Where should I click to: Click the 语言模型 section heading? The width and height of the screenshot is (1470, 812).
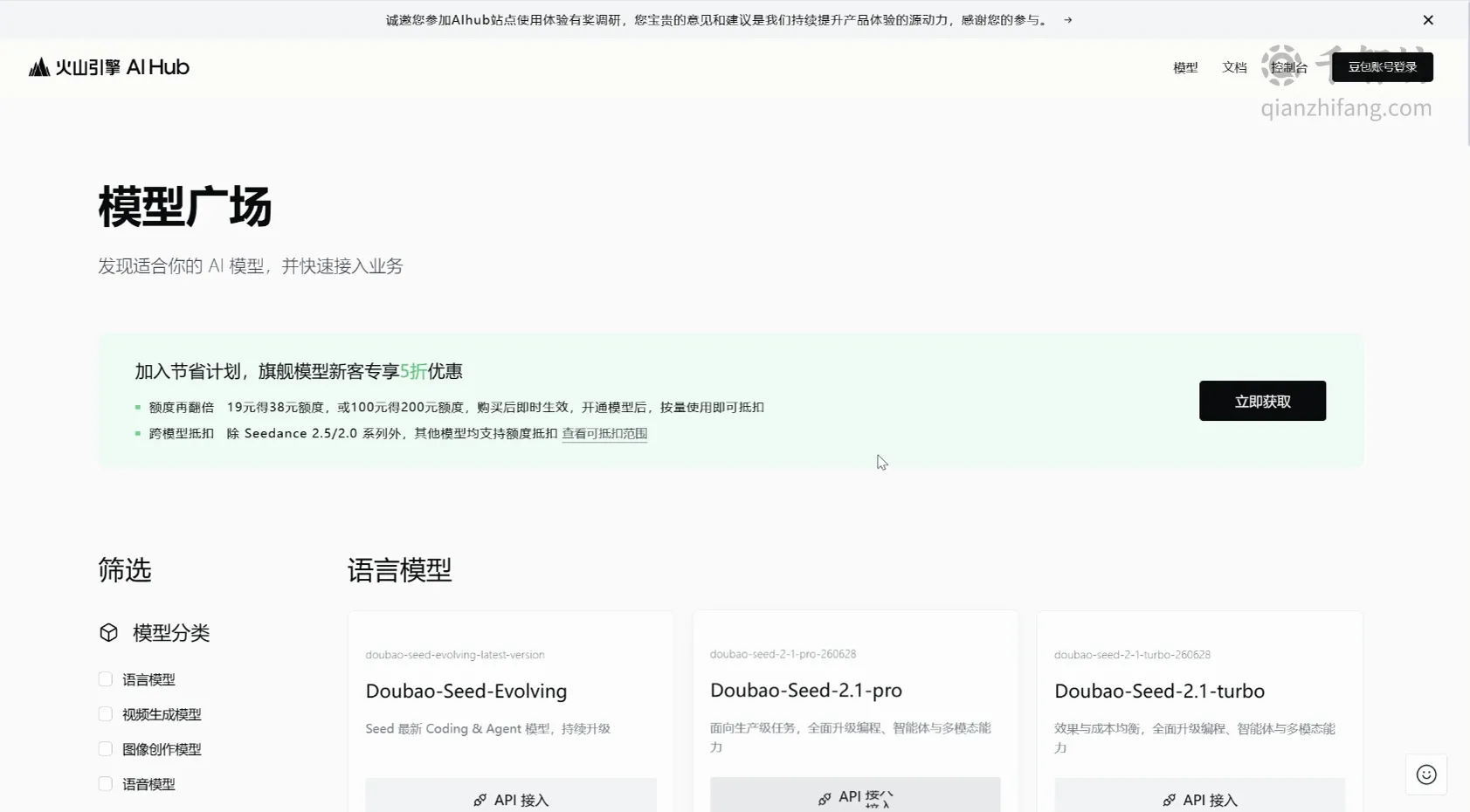399,570
